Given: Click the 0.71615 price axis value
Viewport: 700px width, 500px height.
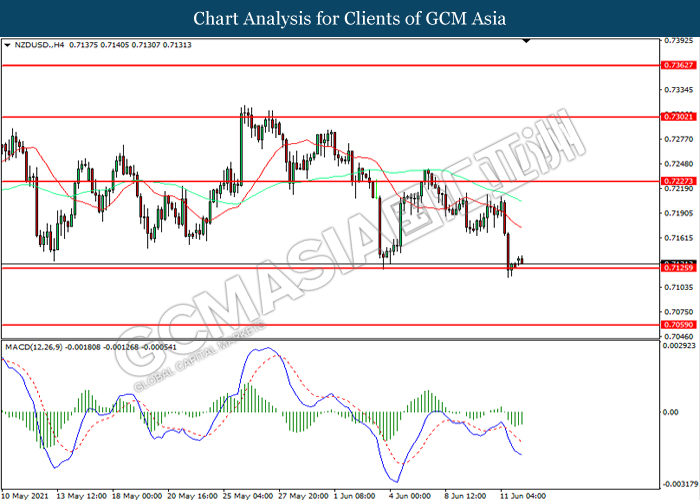Looking at the screenshot, I should pos(679,238).
